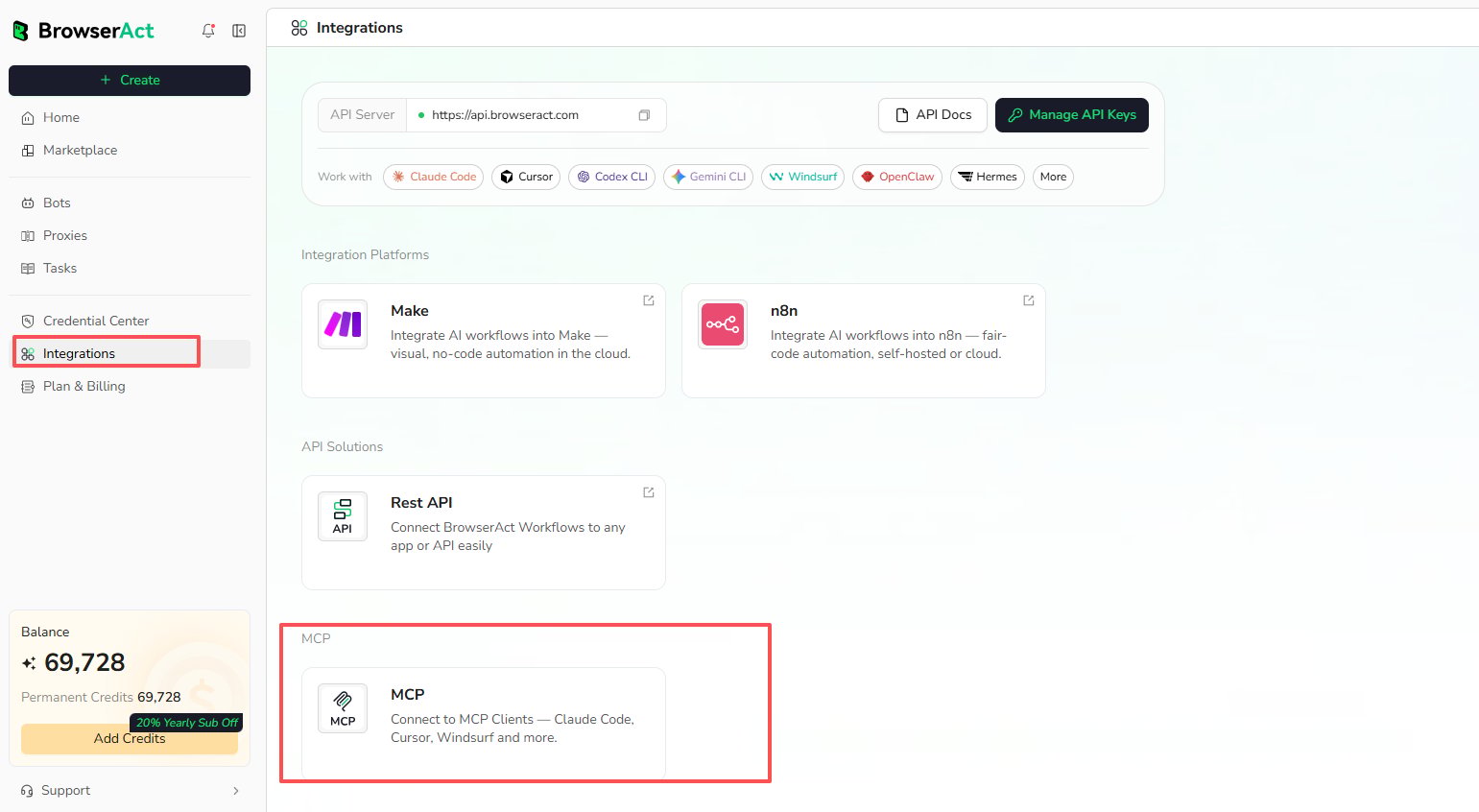Select the Claude Code chip

pyautogui.click(x=433, y=177)
